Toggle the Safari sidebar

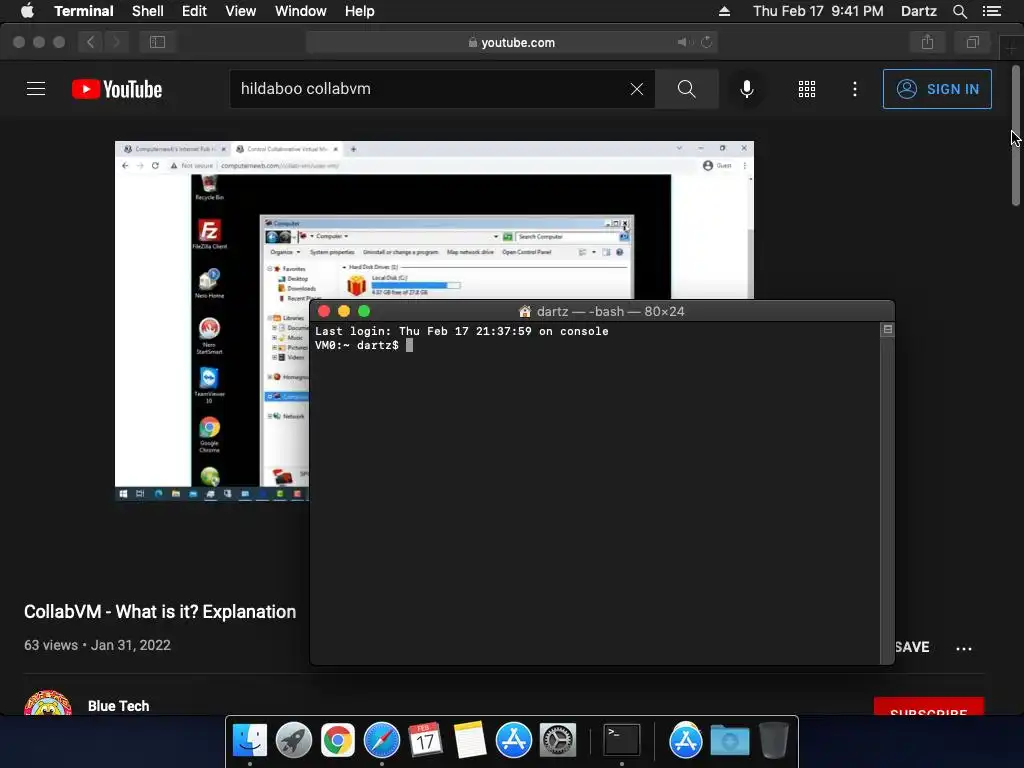(157, 42)
